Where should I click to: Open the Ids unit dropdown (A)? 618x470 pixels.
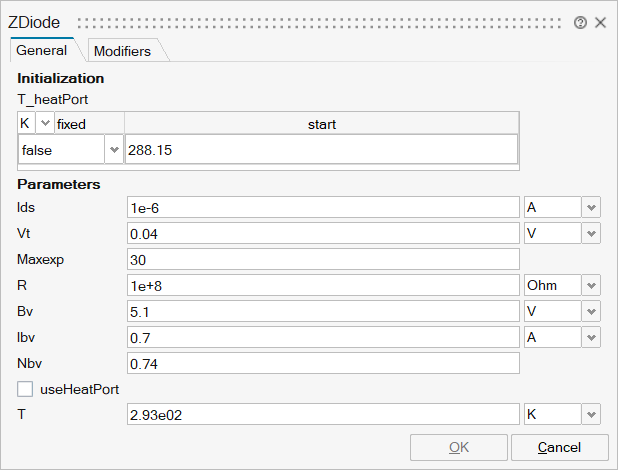(591, 207)
